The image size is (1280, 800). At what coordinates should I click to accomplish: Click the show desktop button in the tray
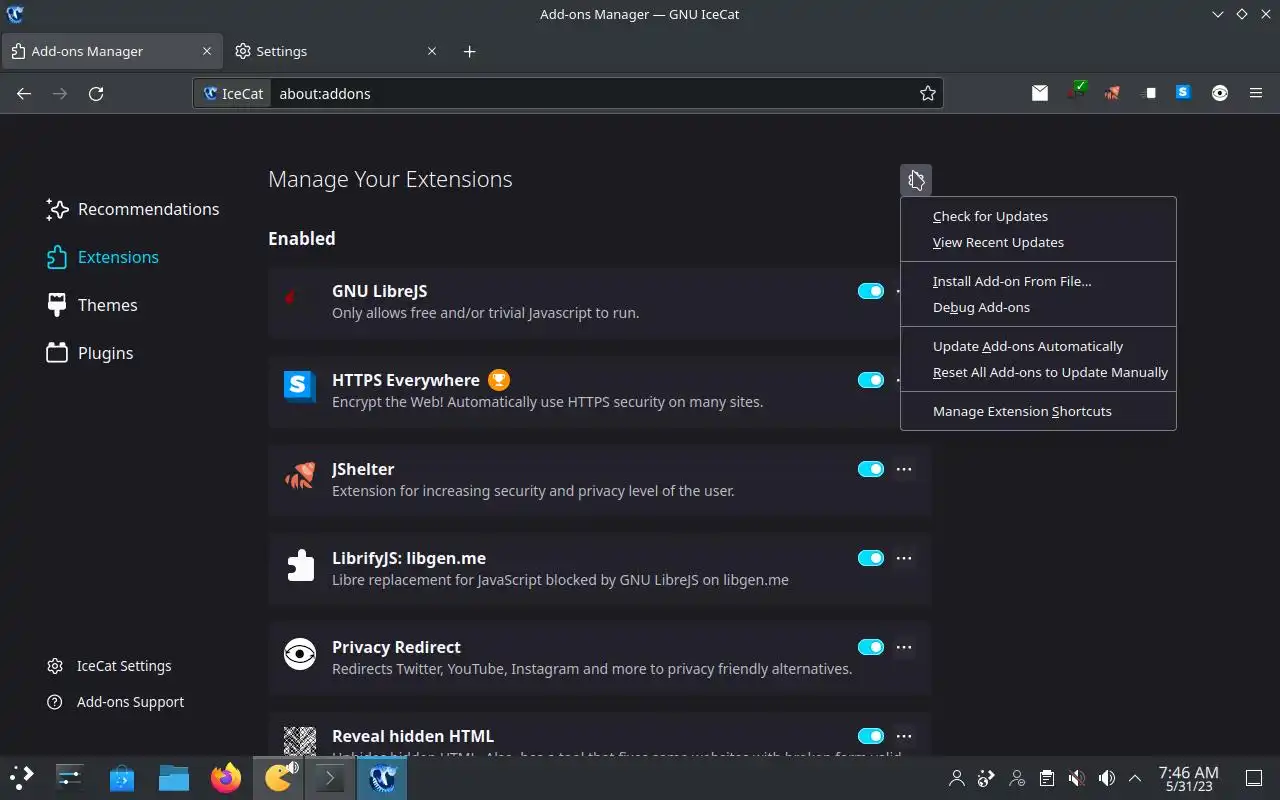click(x=1254, y=778)
